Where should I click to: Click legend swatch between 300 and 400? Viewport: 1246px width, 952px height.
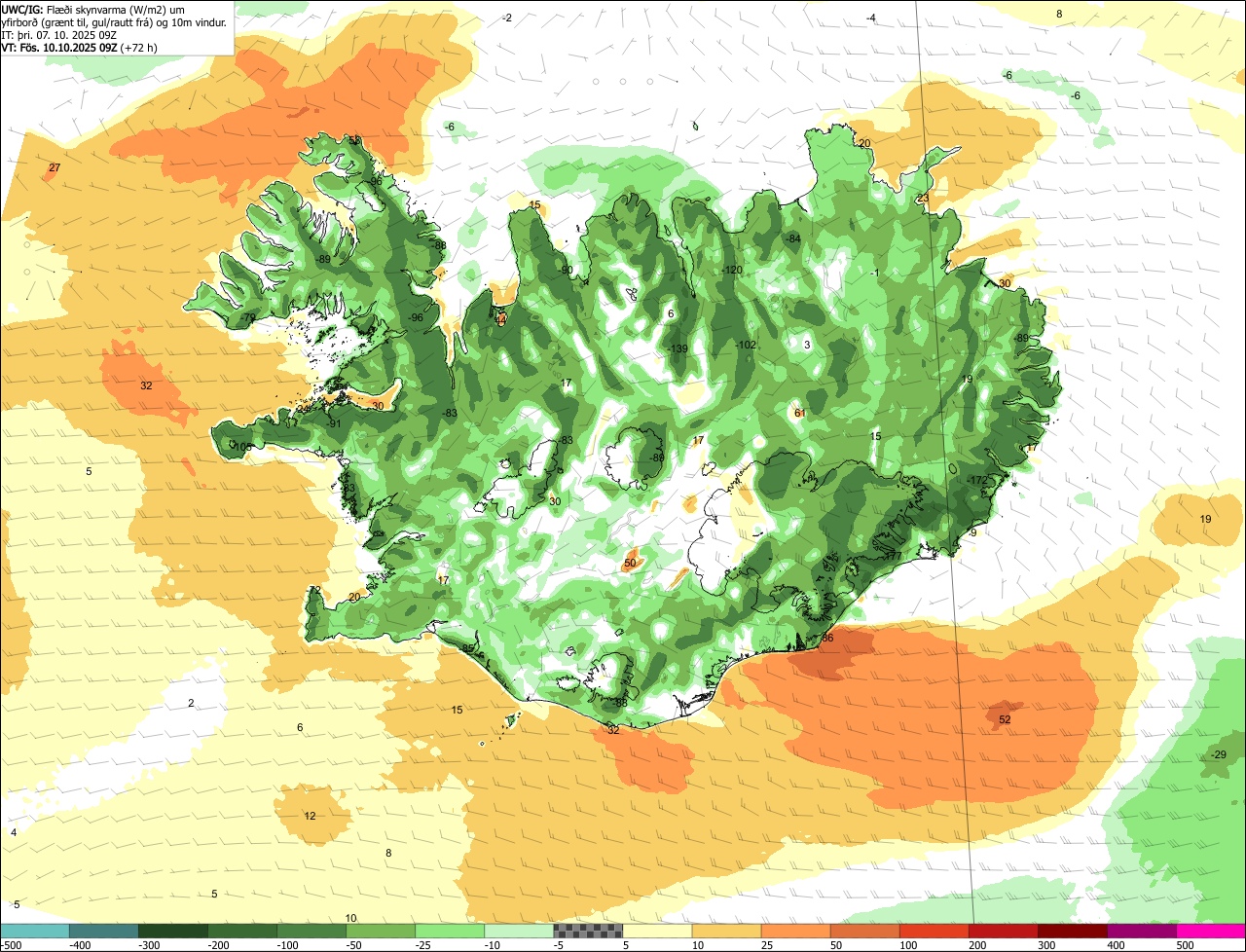tap(1073, 932)
